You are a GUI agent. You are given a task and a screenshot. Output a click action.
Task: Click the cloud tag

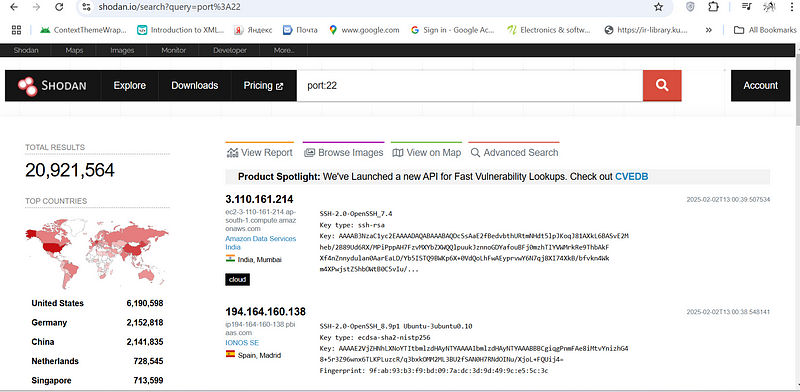coord(237,279)
